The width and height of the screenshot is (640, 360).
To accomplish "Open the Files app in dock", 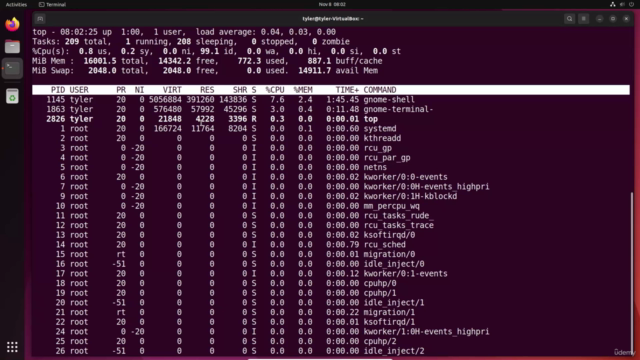I will click(12, 47).
